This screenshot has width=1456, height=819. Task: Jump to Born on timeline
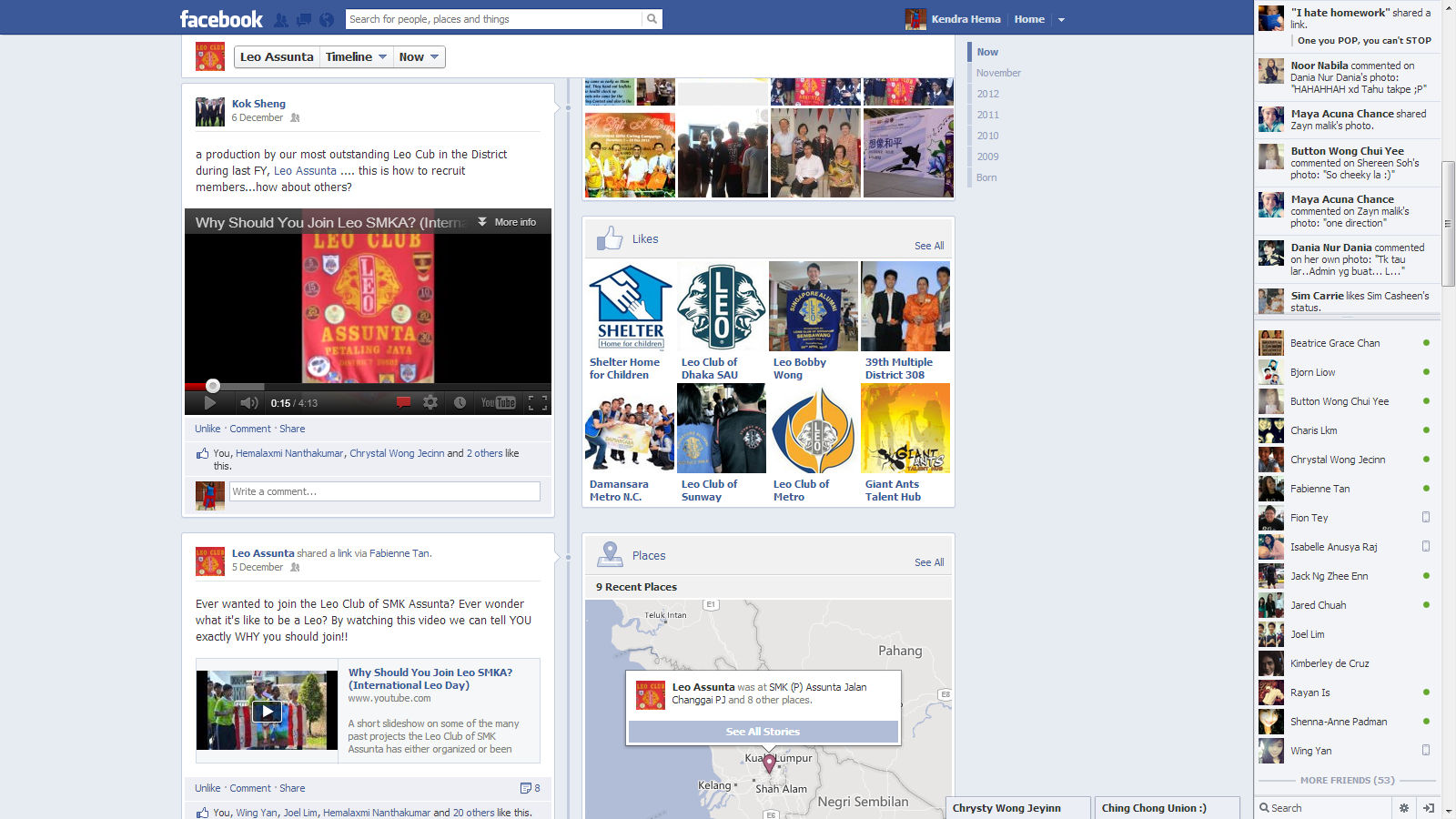(986, 177)
